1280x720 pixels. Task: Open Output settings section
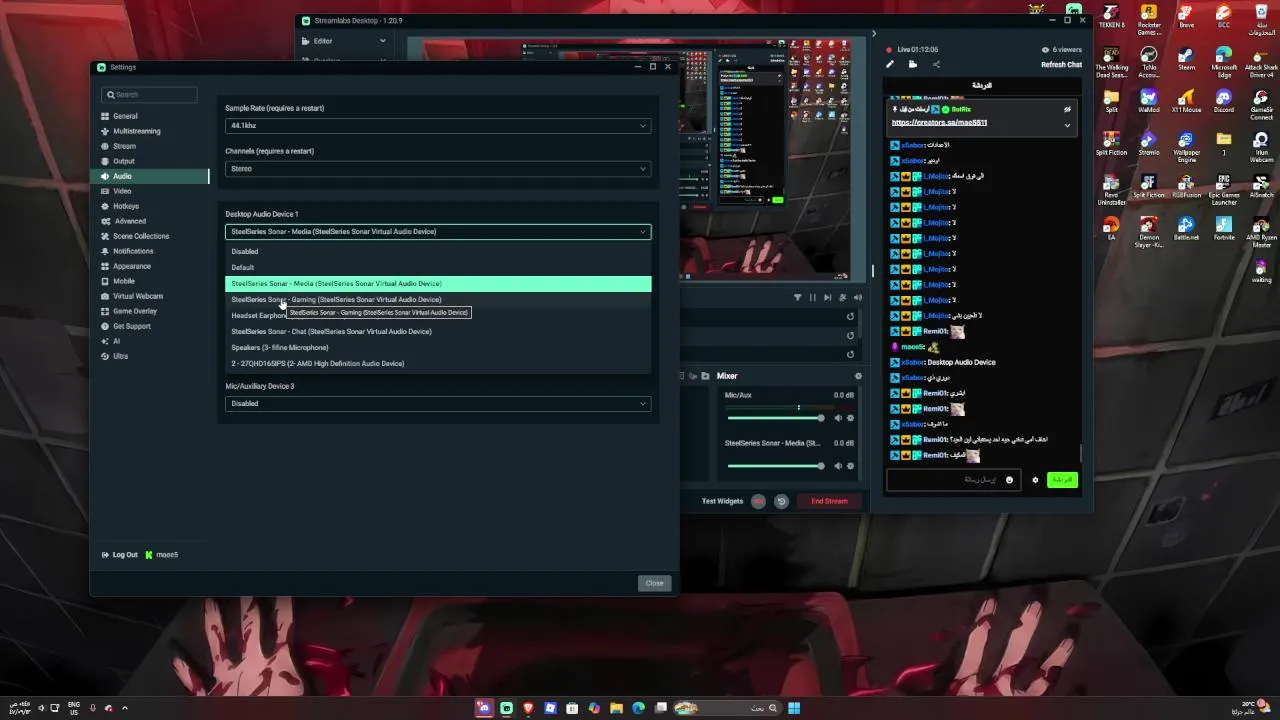pyautogui.click(x=123, y=161)
